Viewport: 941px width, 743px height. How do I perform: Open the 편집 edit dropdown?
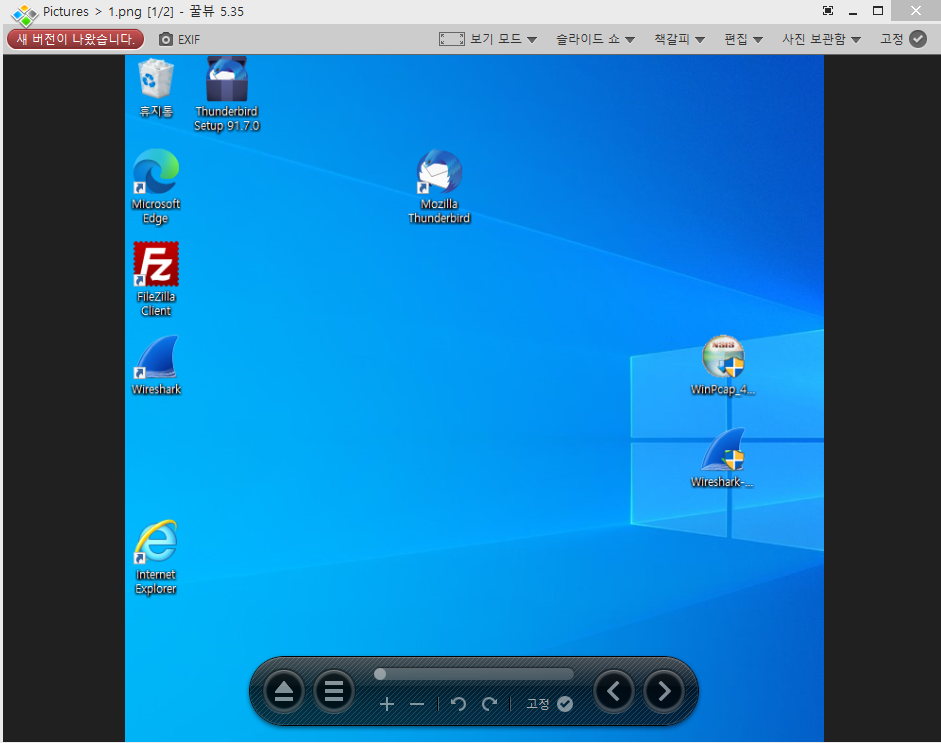743,39
